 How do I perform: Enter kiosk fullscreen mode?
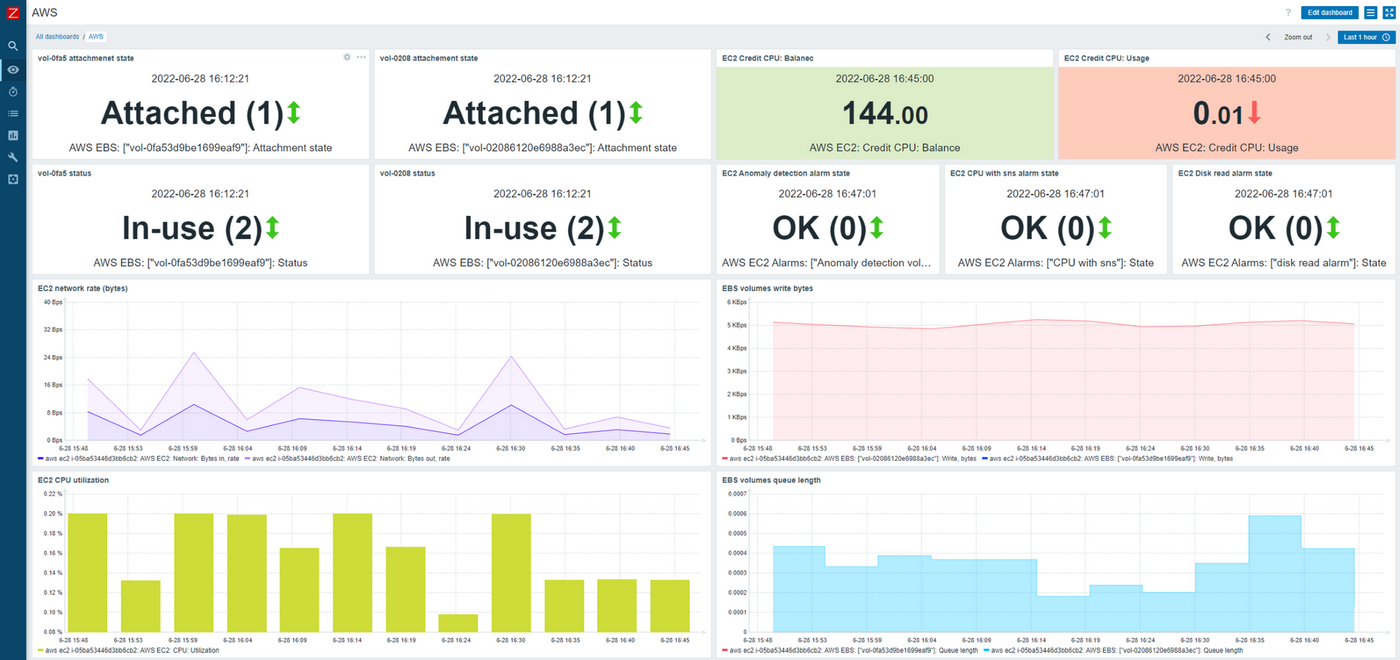[1389, 12]
